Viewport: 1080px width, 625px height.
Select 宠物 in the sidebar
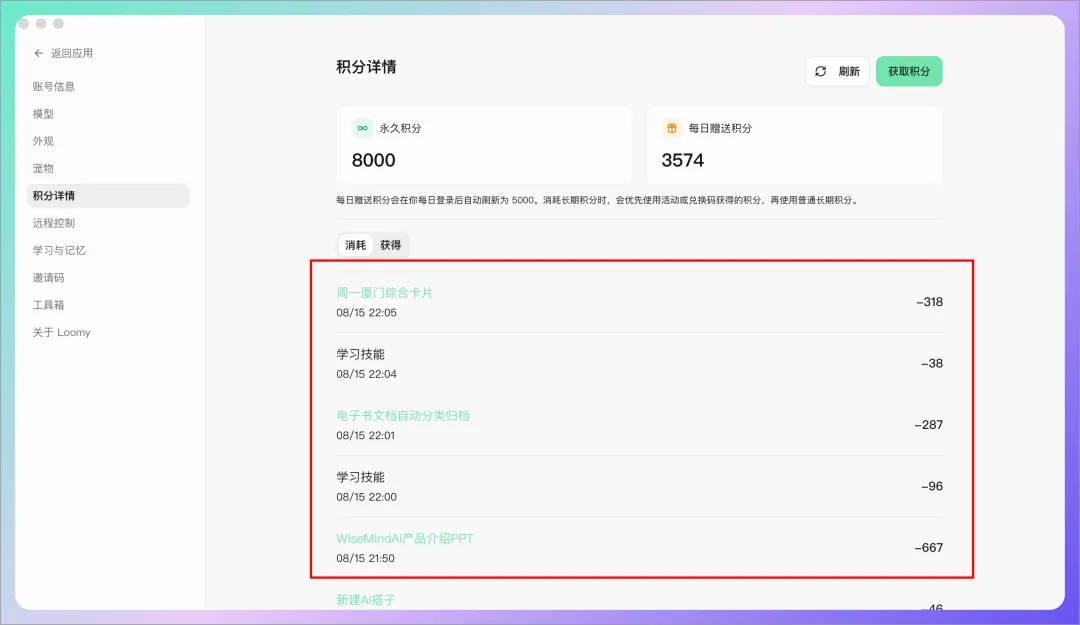(x=108, y=168)
